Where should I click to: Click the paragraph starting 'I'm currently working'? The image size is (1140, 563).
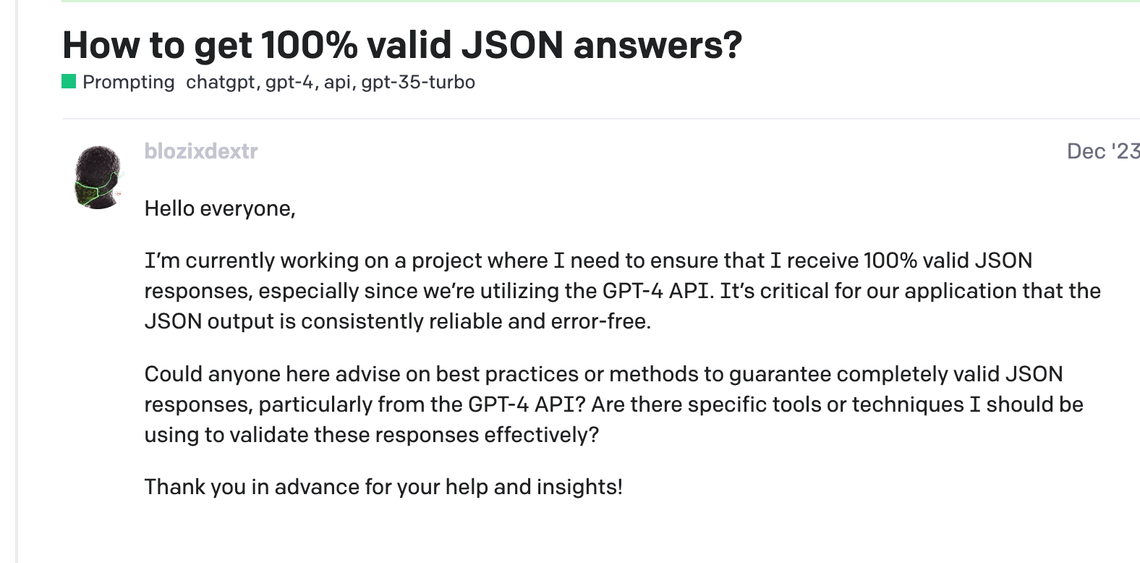click(x=620, y=291)
